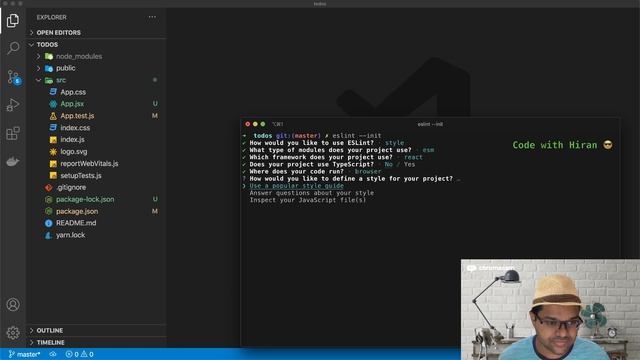Collapse the src folder
The width and height of the screenshot is (640, 360).
39,80
